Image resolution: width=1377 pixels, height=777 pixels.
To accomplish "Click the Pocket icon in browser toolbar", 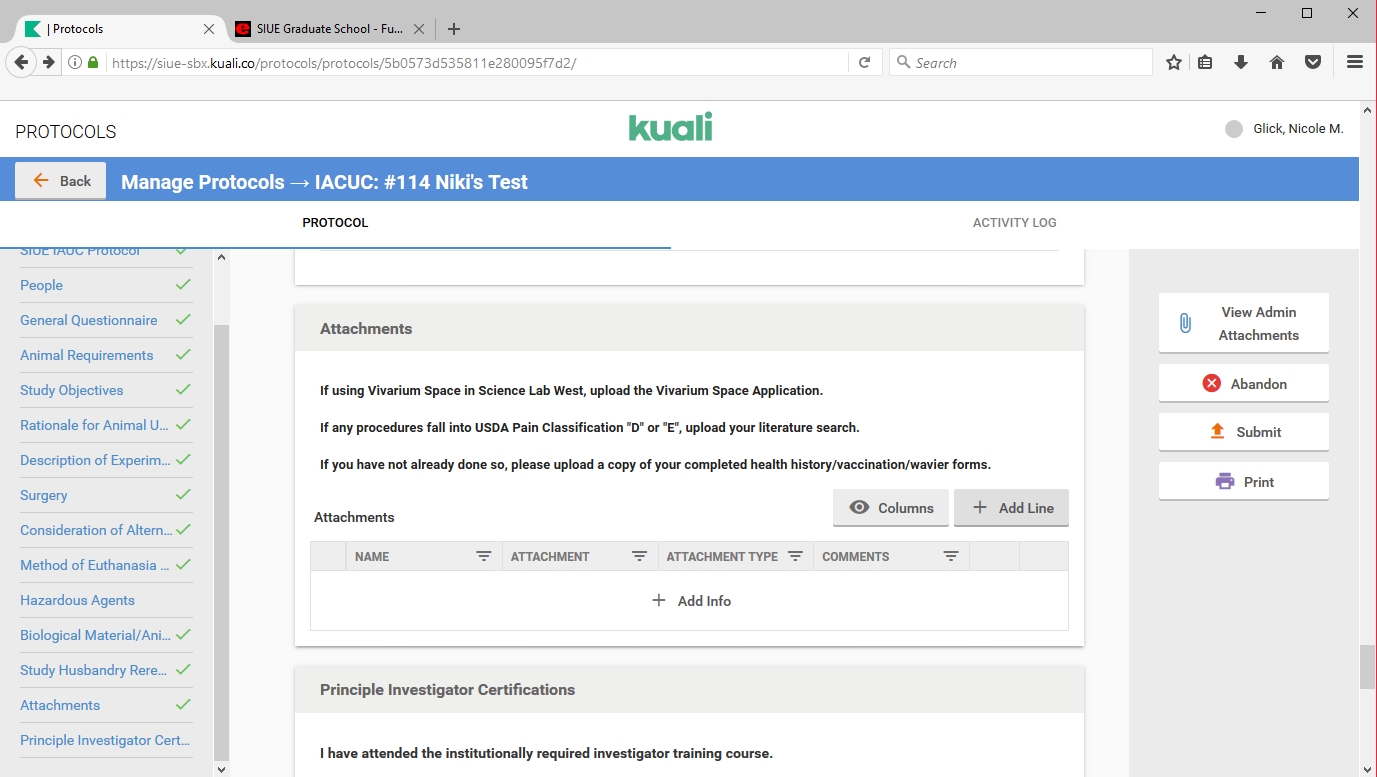I will pyautogui.click(x=1313, y=62).
